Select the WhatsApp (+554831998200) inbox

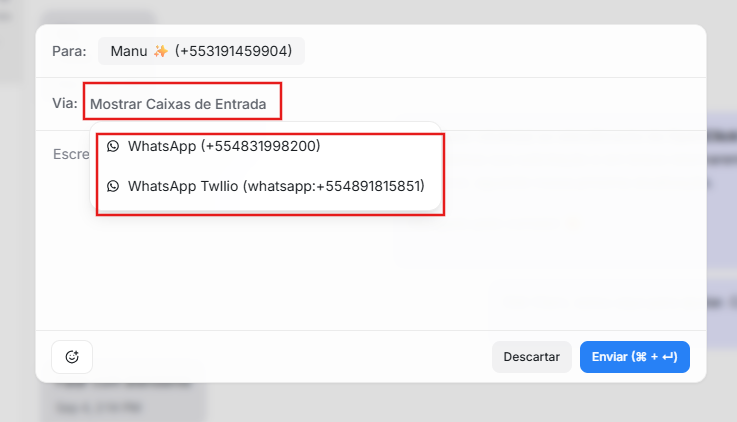point(223,146)
